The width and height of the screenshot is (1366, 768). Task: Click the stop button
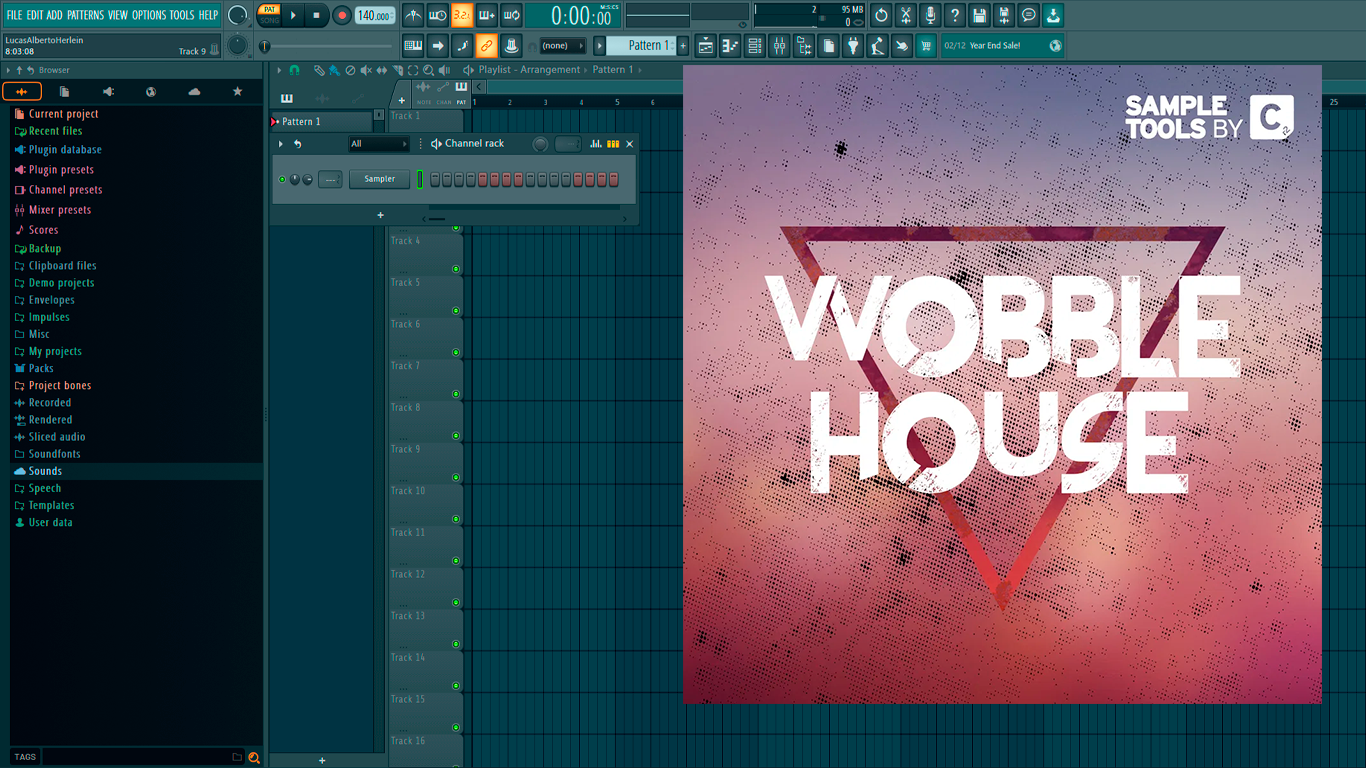317,15
